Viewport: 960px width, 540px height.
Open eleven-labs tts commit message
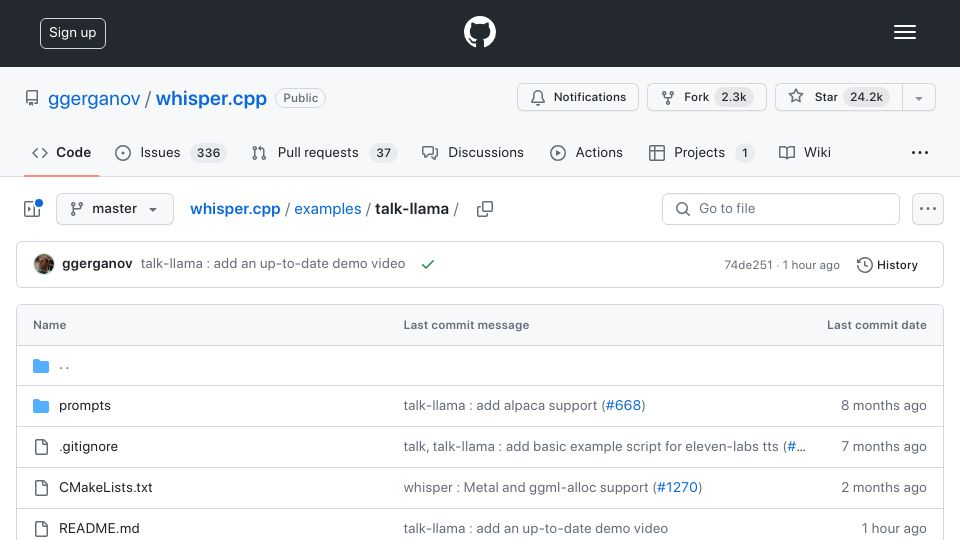pyautogui.click(x=591, y=446)
